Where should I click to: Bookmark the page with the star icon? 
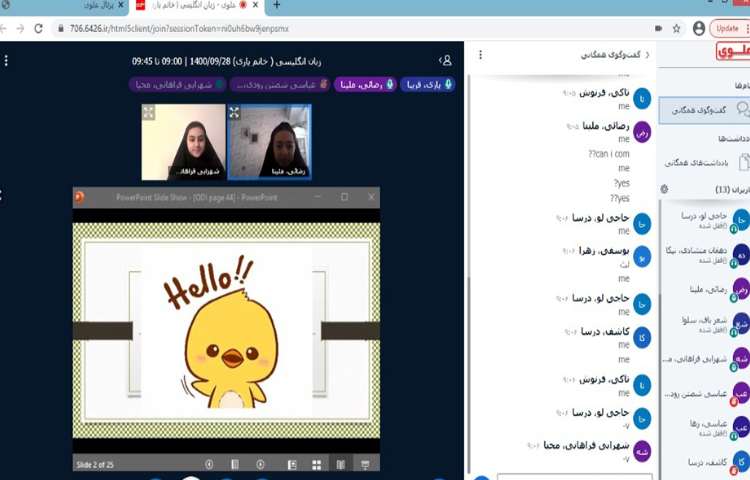tap(676, 29)
